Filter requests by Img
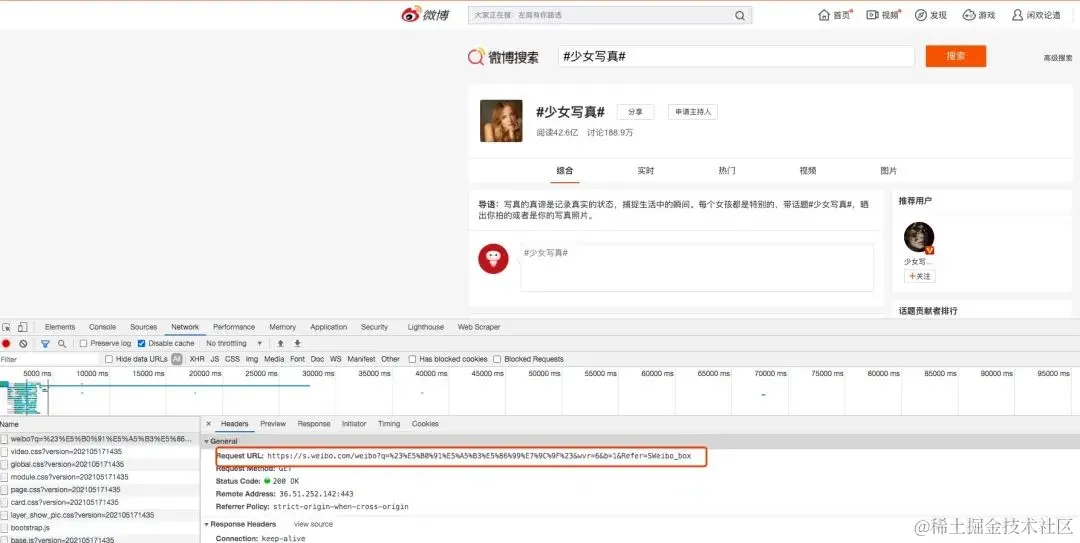Viewport: 1080px width, 543px height. [x=251, y=359]
